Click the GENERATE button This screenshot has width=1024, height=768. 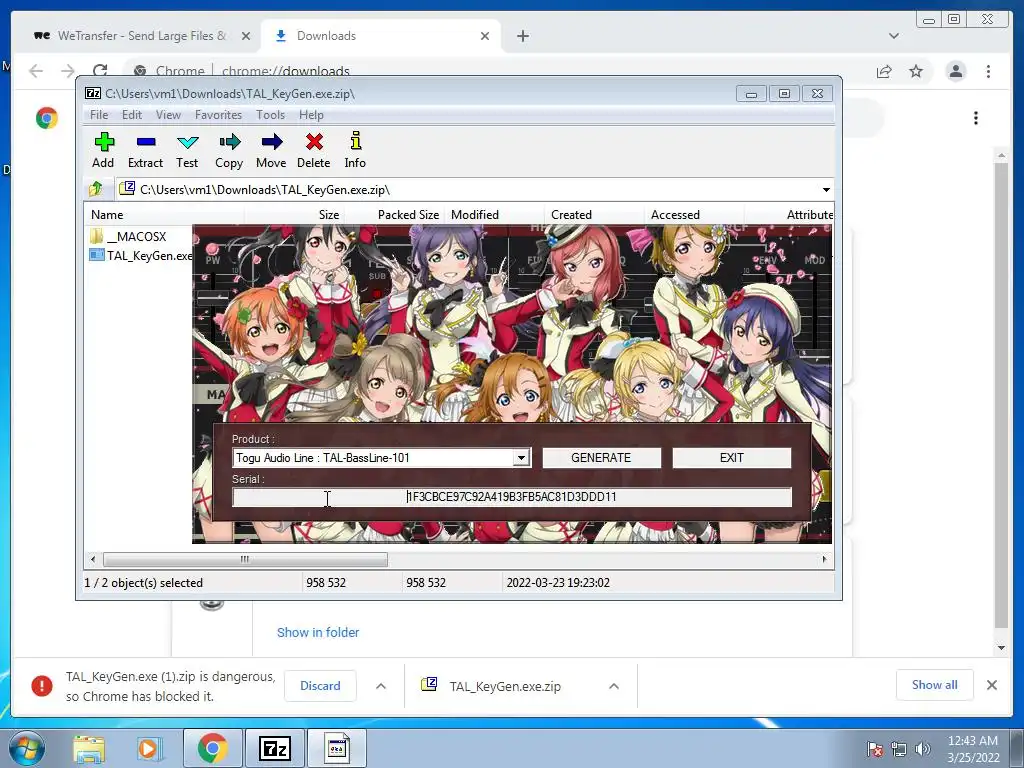pos(601,458)
